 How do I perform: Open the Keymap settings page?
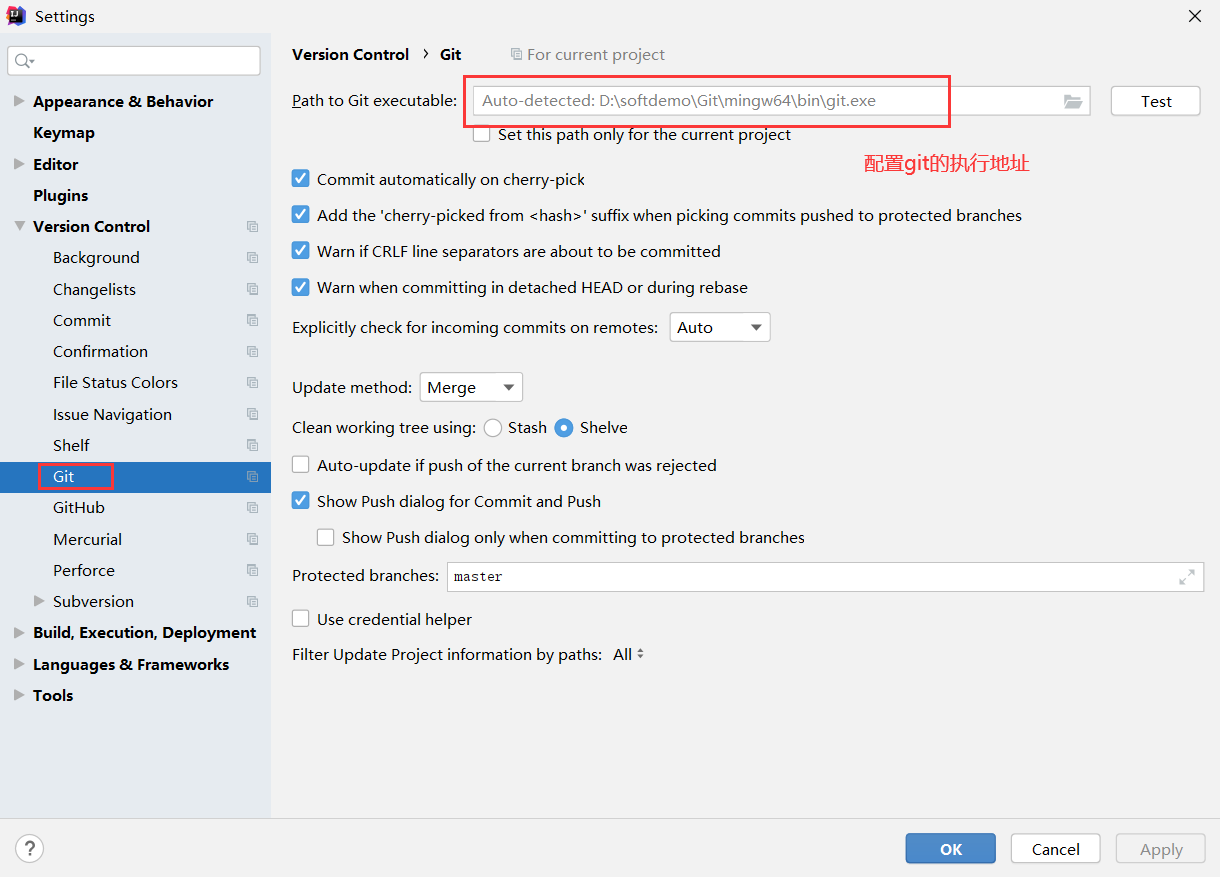(x=64, y=132)
